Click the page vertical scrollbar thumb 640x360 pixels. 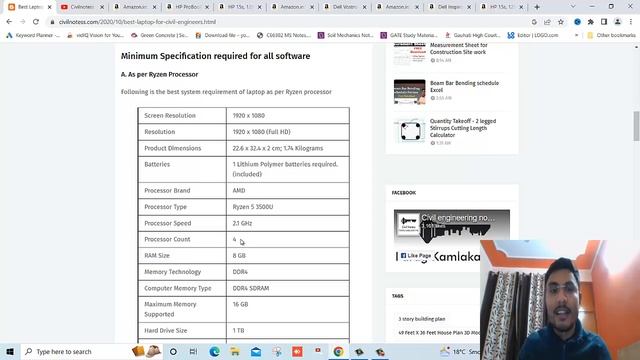(636, 126)
